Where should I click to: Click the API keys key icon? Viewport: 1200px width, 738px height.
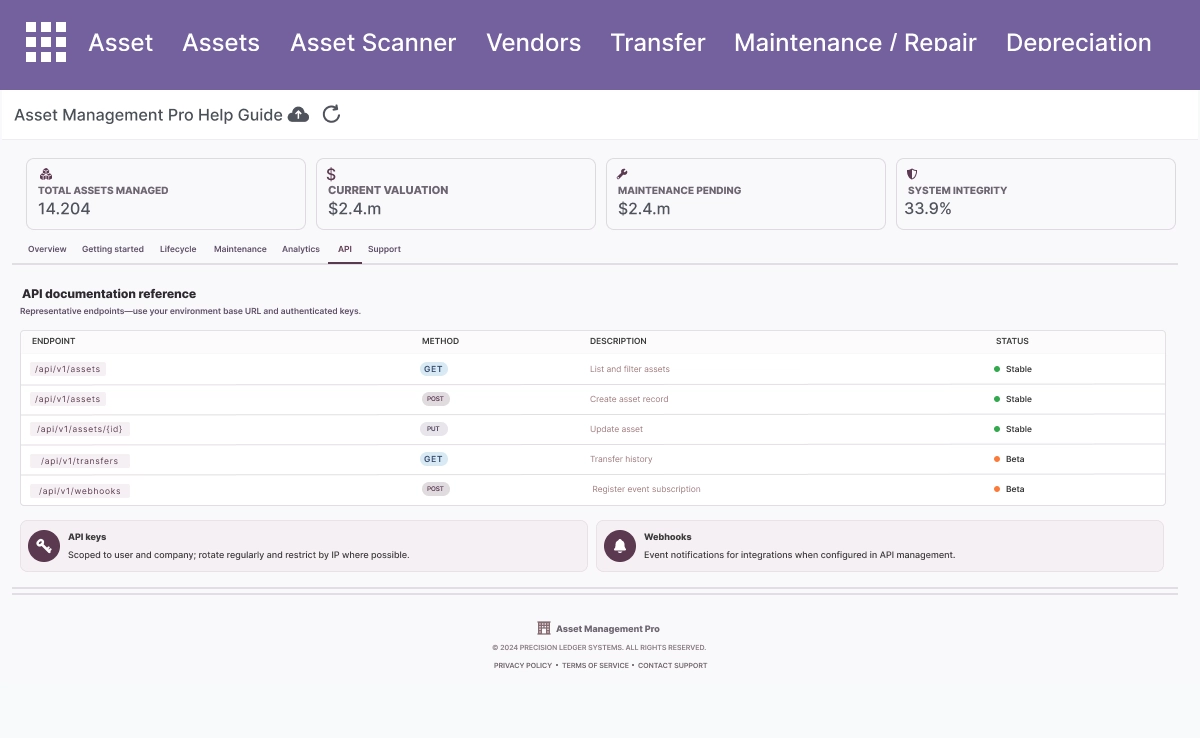coord(44,546)
